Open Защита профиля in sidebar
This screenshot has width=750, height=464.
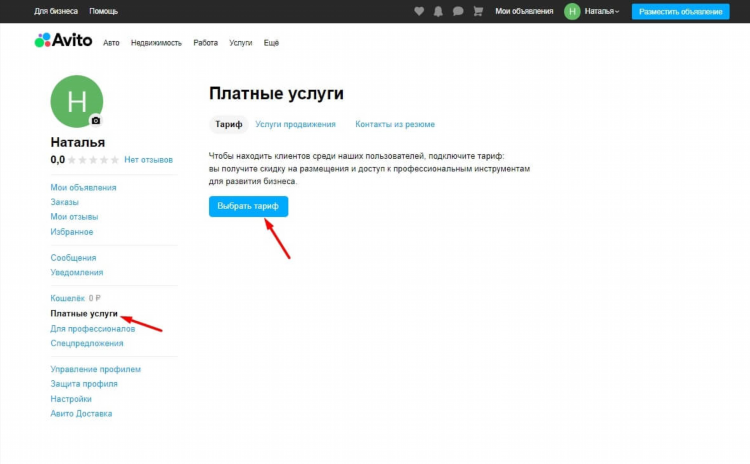click(84, 384)
